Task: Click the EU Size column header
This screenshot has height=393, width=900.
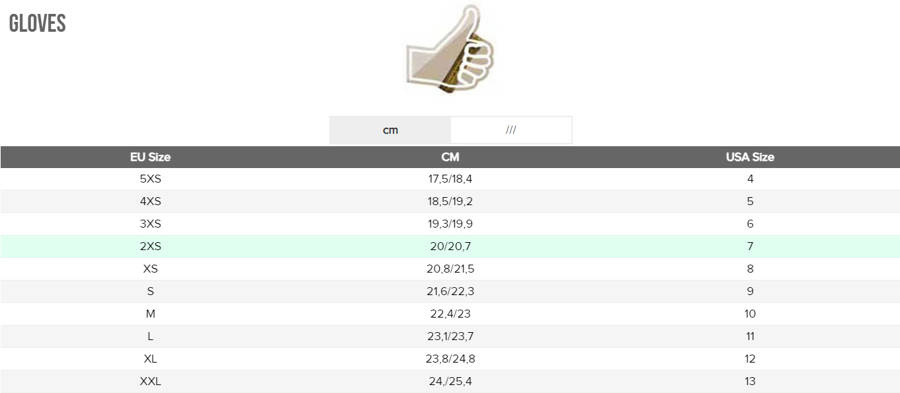Action: (150, 157)
